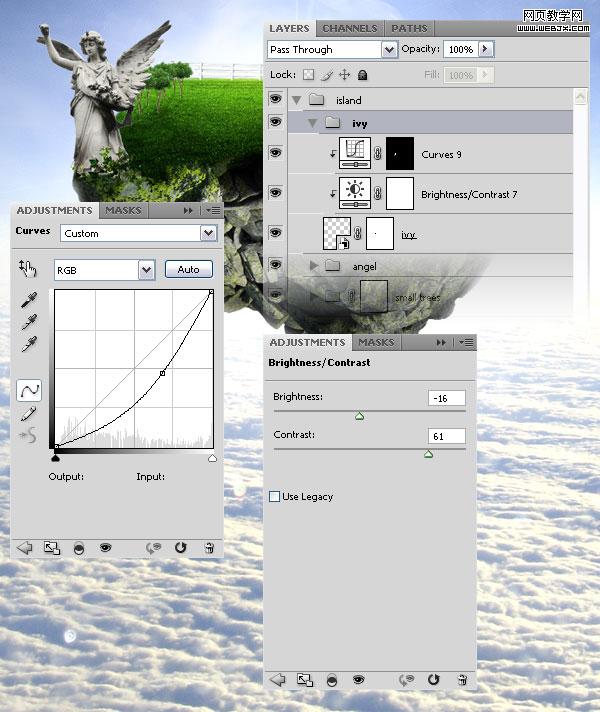Switch Brightness/Contrast panel to expanded view
Image resolution: width=600 pixels, height=712 pixels.
[305, 680]
